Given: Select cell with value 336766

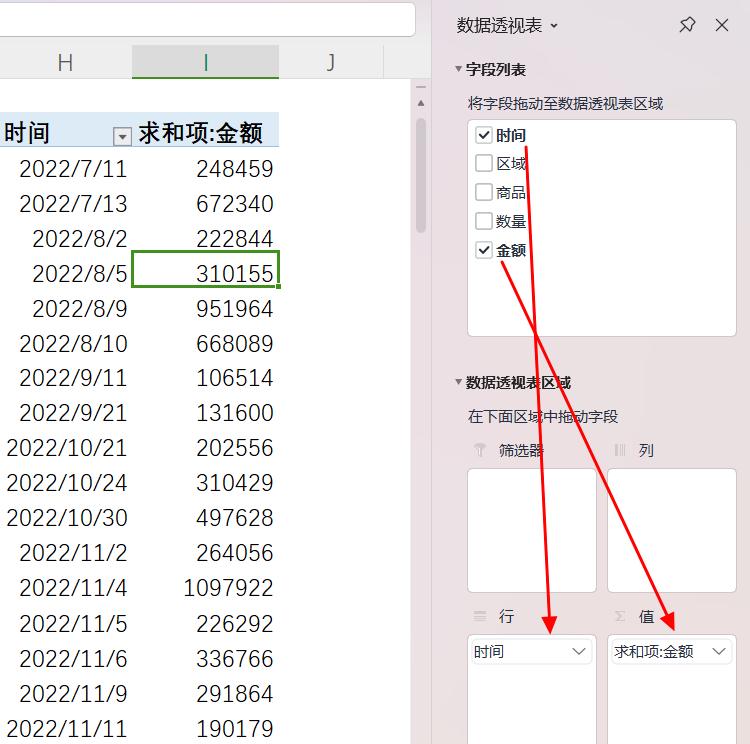Looking at the screenshot, I should [x=205, y=658].
